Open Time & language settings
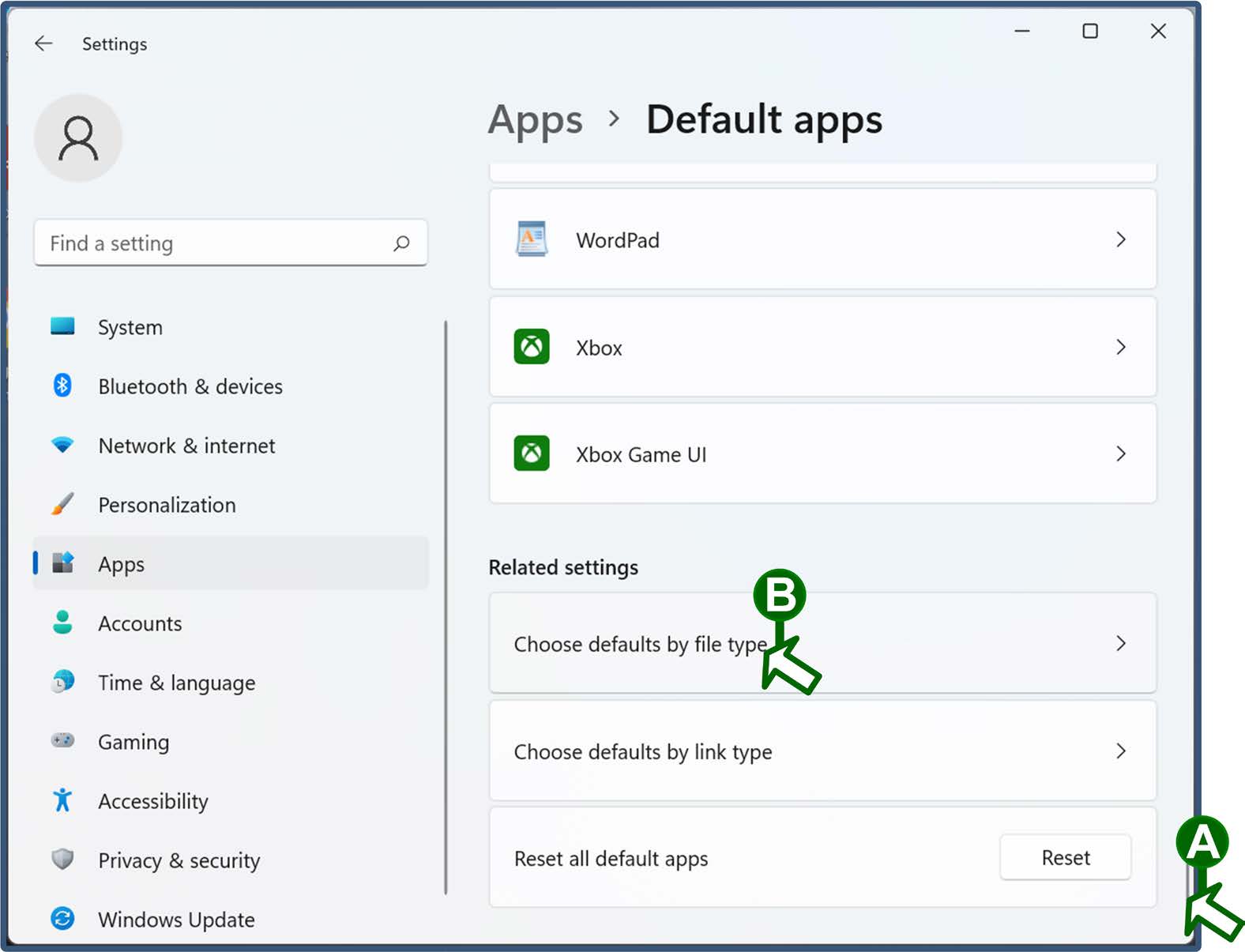Screen dimensions: 1245x952 (231, 683)
